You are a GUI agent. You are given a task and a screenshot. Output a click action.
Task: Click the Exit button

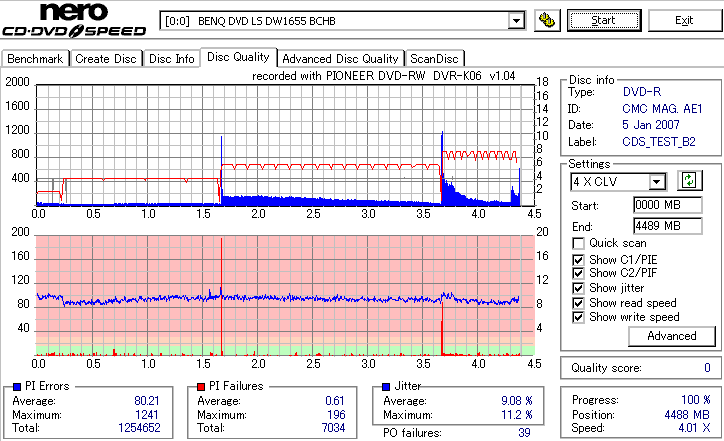click(x=684, y=21)
